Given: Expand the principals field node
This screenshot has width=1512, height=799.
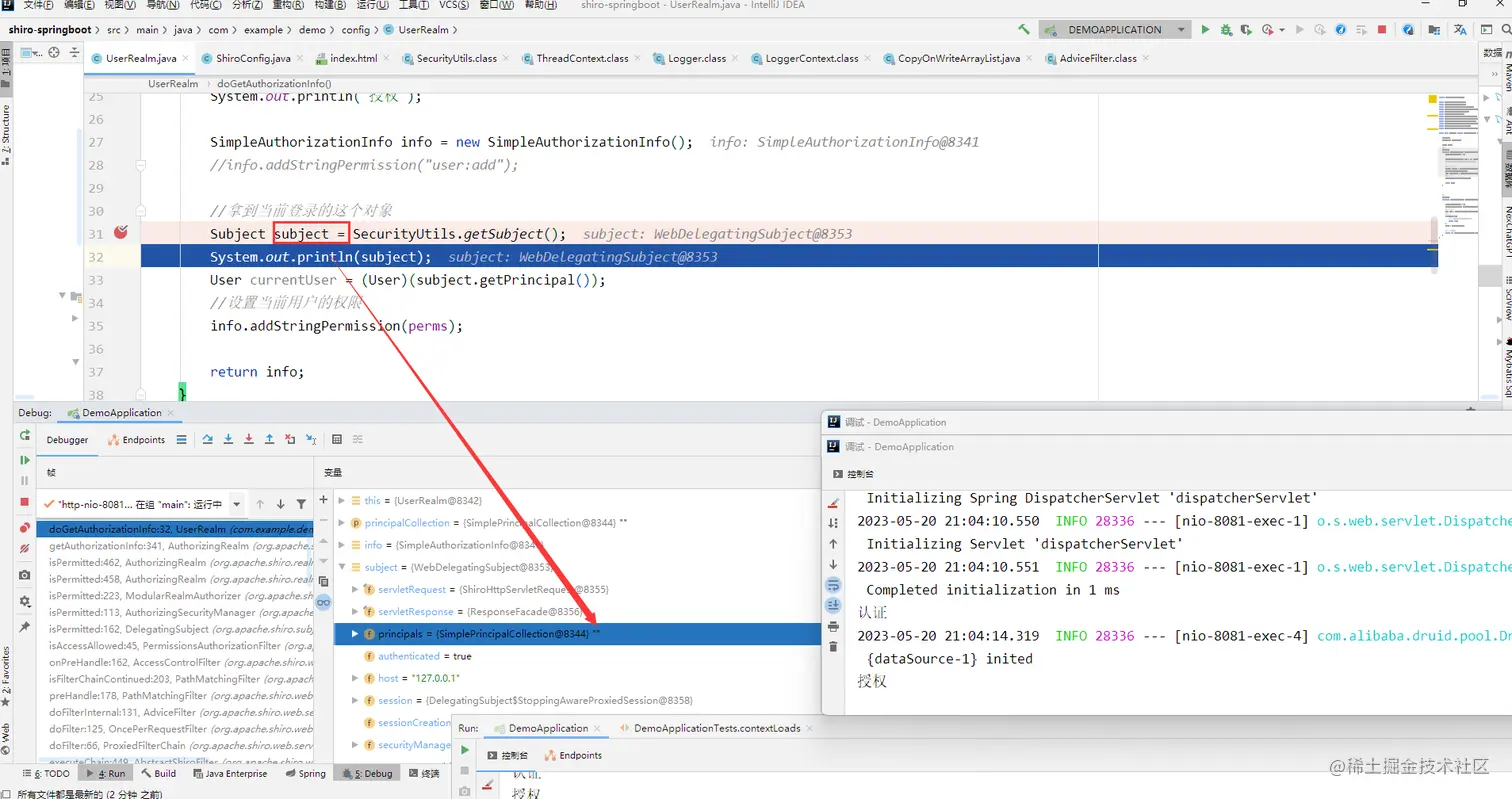Looking at the screenshot, I should point(355,634).
